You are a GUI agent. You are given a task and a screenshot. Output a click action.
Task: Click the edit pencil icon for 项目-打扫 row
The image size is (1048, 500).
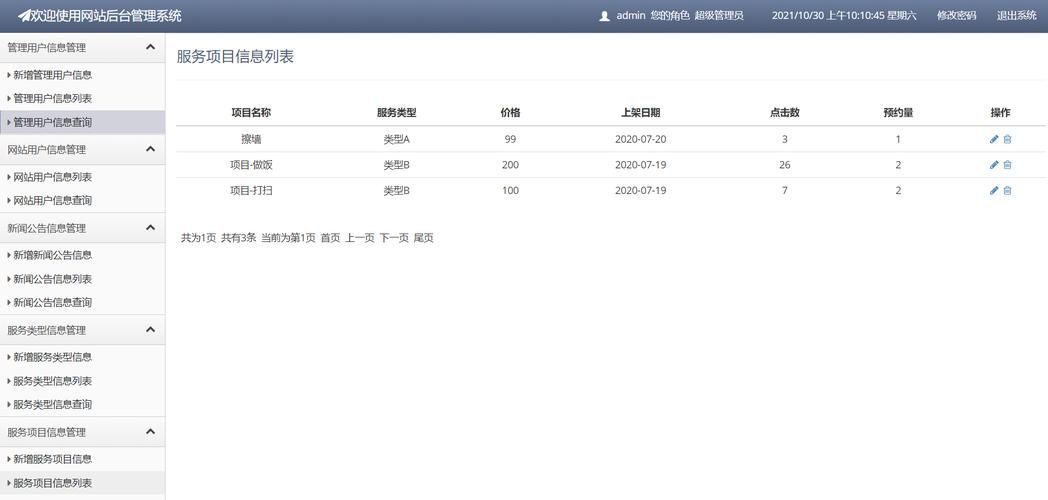point(994,191)
